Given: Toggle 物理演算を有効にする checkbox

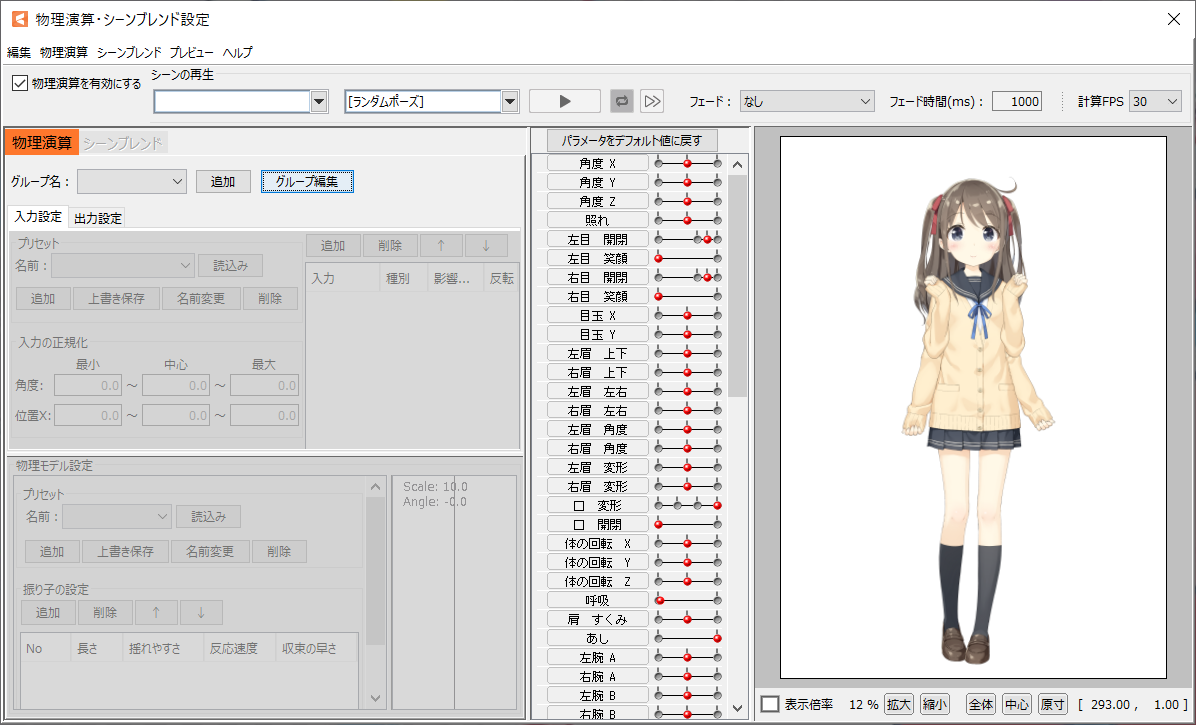Looking at the screenshot, I should [21, 83].
